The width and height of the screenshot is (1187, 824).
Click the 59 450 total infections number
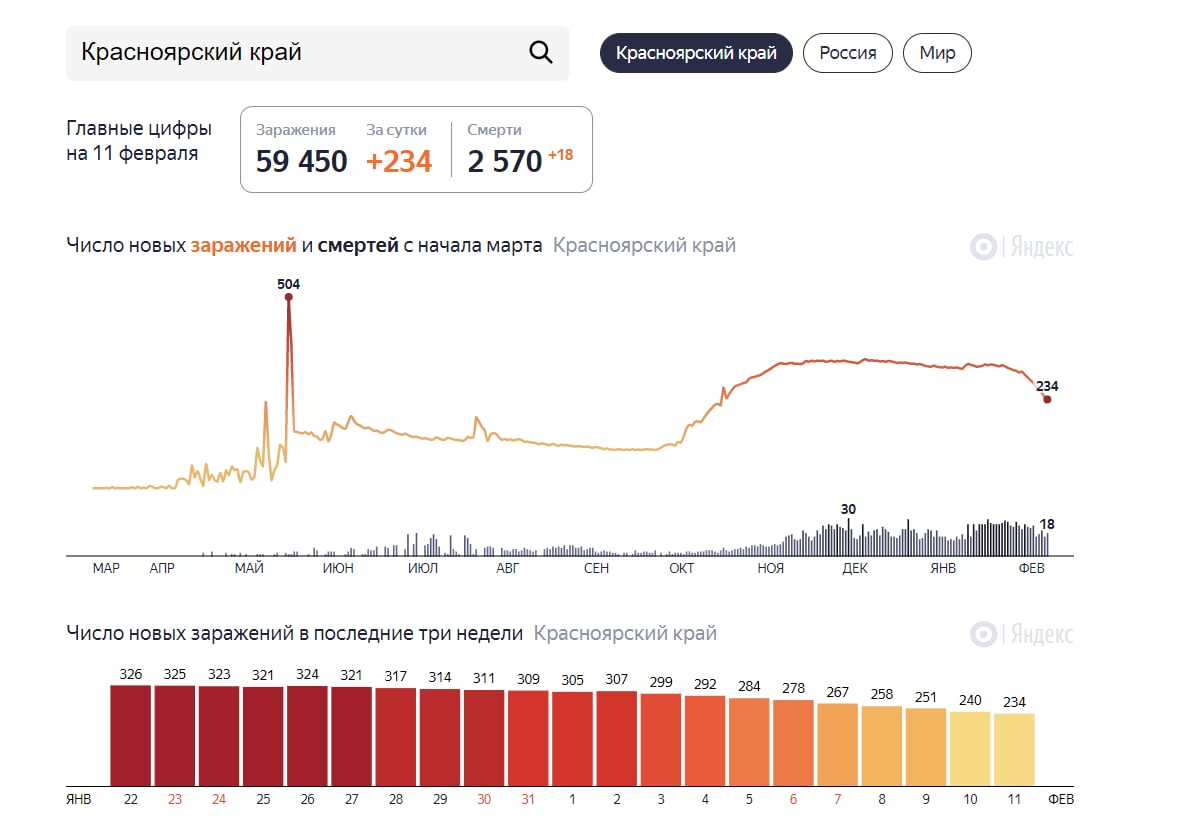(301, 161)
